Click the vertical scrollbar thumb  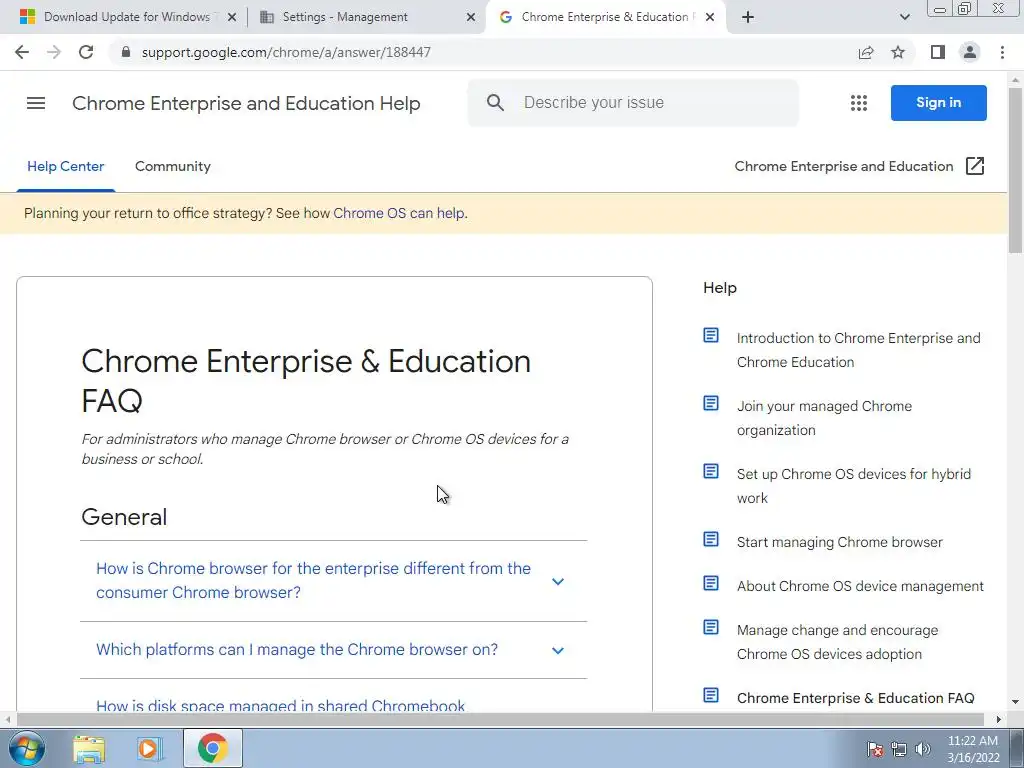pyautogui.click(x=1016, y=170)
